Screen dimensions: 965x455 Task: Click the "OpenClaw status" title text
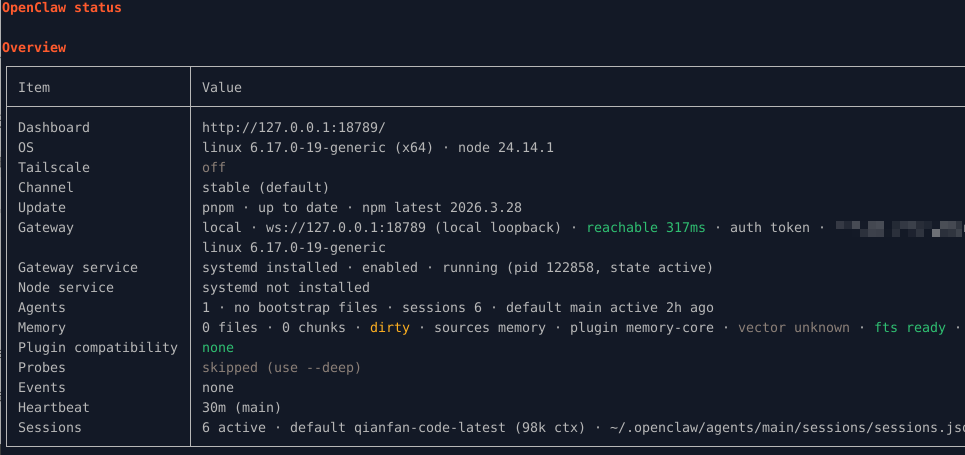pyautogui.click(x=62, y=8)
